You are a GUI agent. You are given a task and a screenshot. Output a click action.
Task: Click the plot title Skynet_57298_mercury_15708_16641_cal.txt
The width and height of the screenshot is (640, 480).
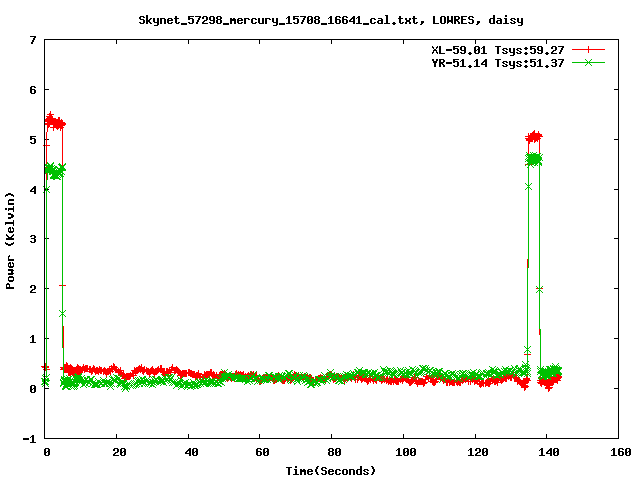(x=278, y=20)
